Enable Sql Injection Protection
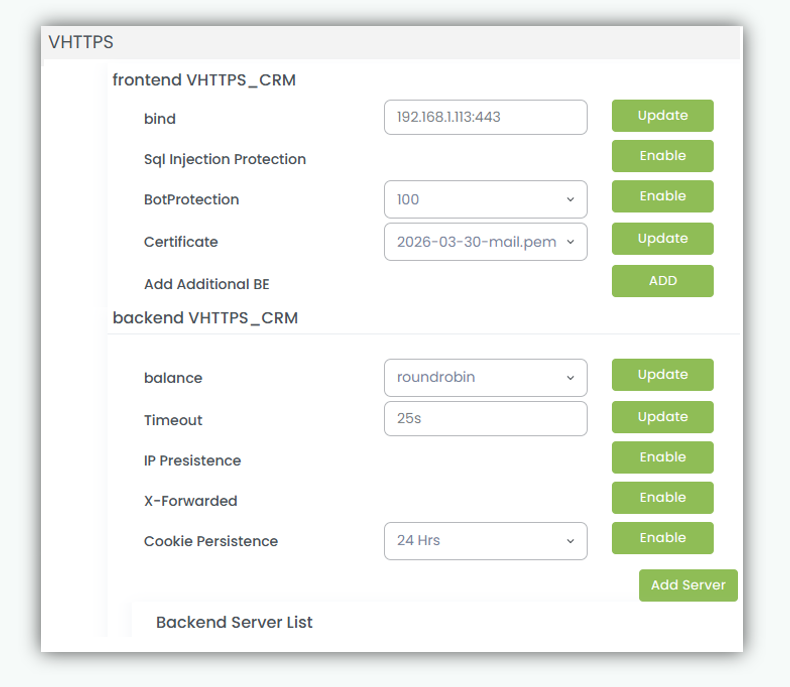This screenshot has height=687, width=790. click(x=662, y=156)
